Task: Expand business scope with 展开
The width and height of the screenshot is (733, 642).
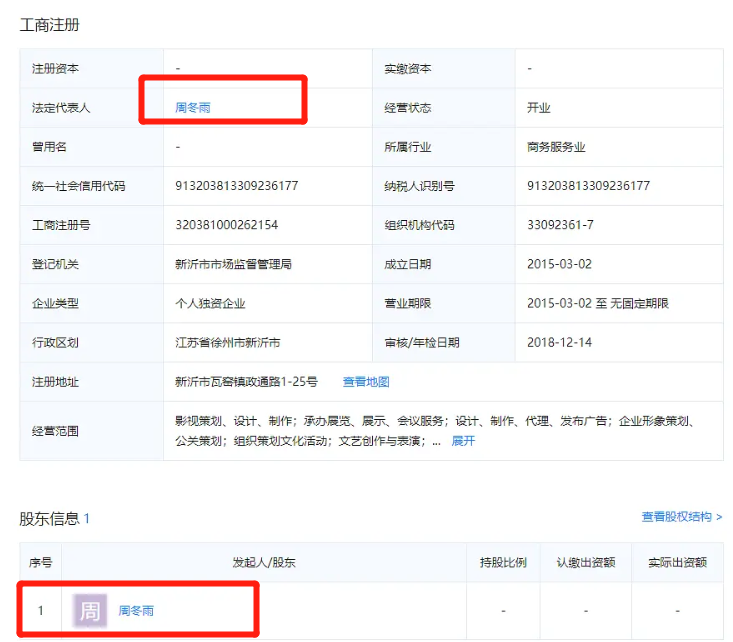Action: [x=463, y=440]
